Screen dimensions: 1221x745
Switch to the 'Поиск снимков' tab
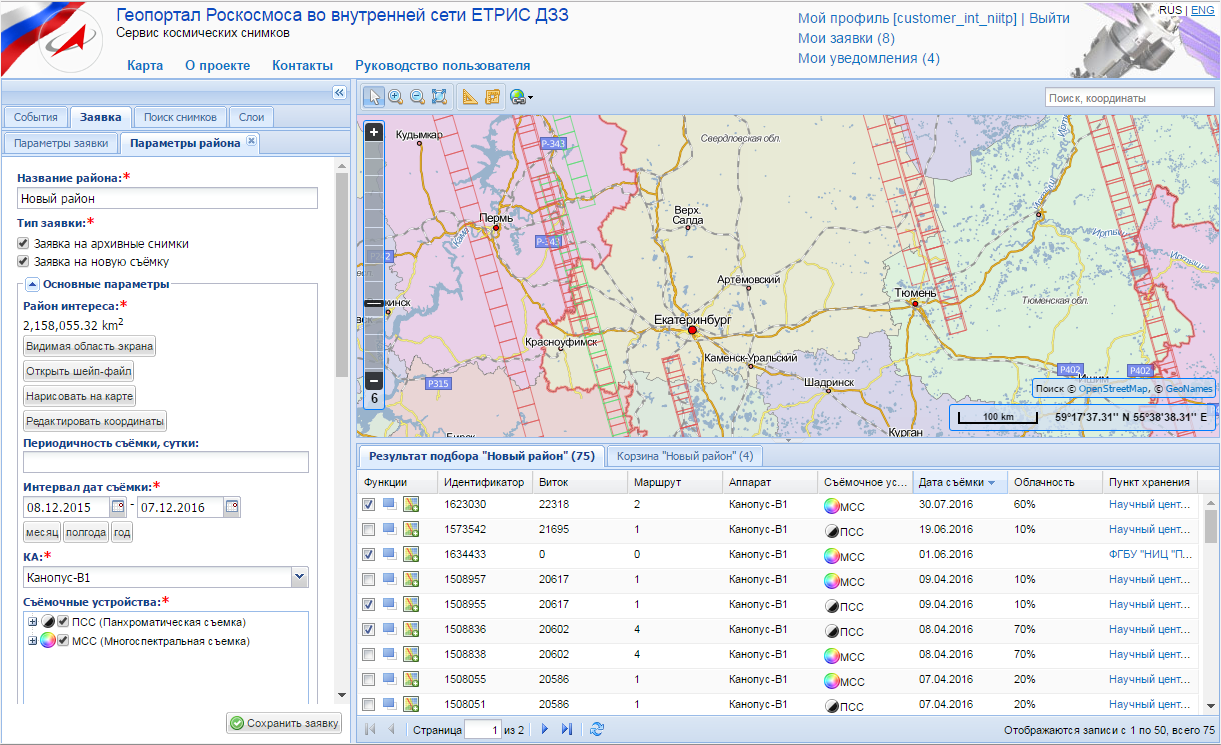[x=179, y=117]
